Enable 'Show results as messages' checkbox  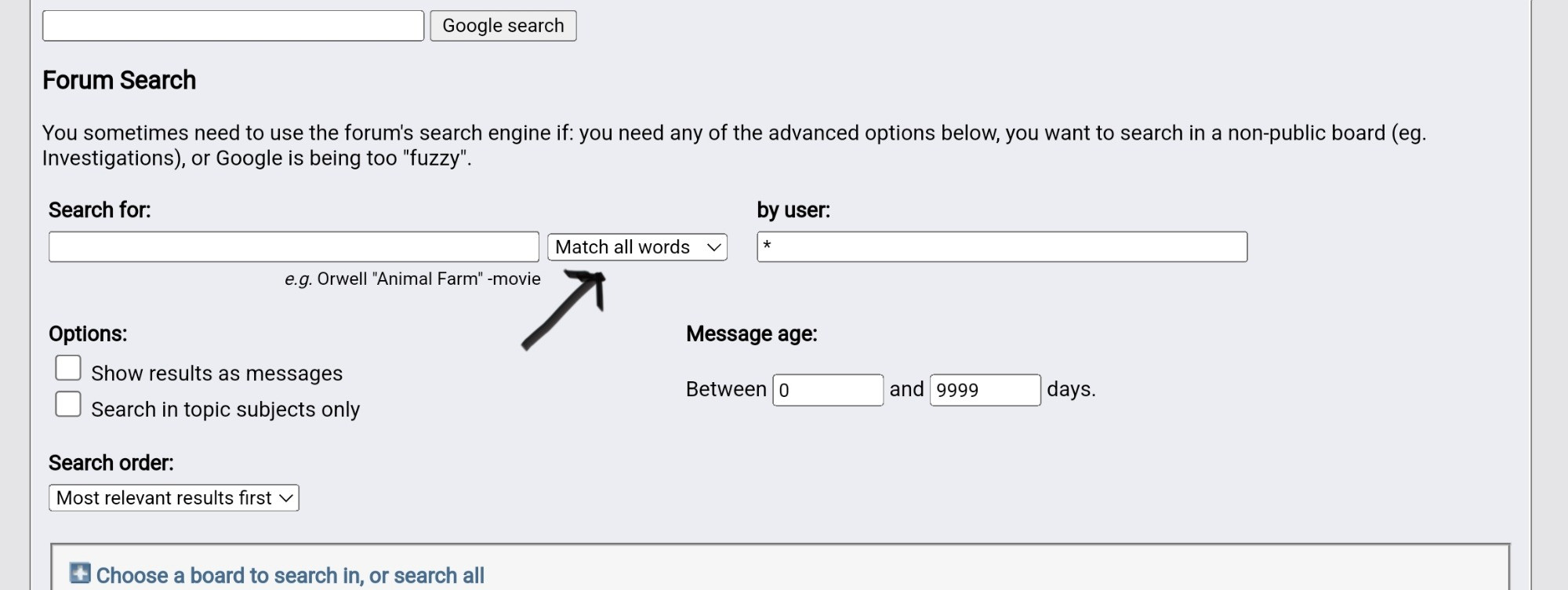68,368
